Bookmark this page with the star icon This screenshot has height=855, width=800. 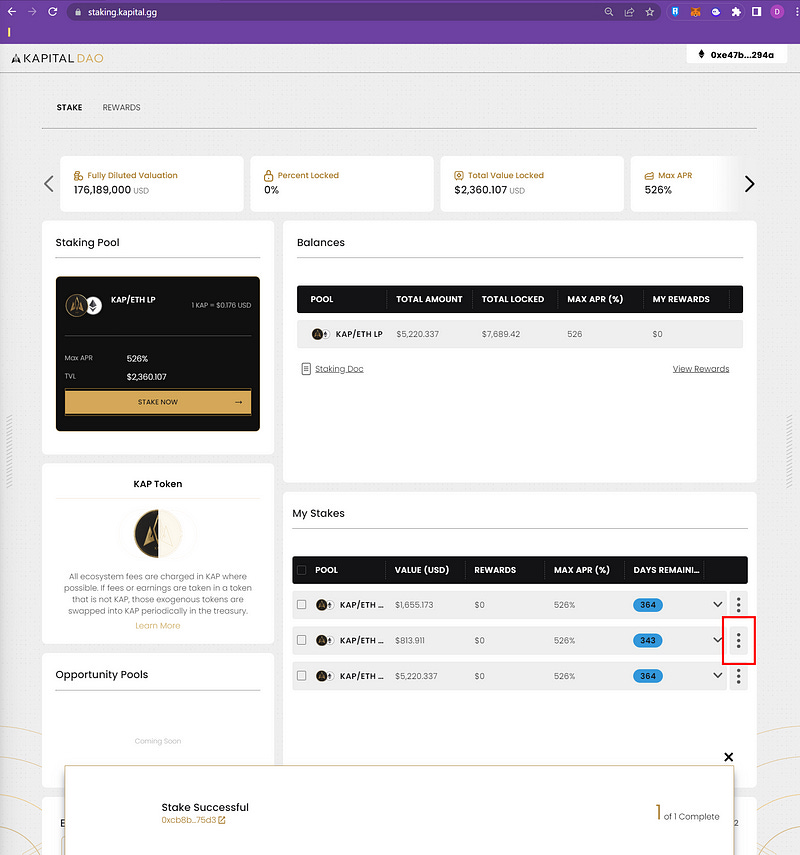tap(649, 12)
